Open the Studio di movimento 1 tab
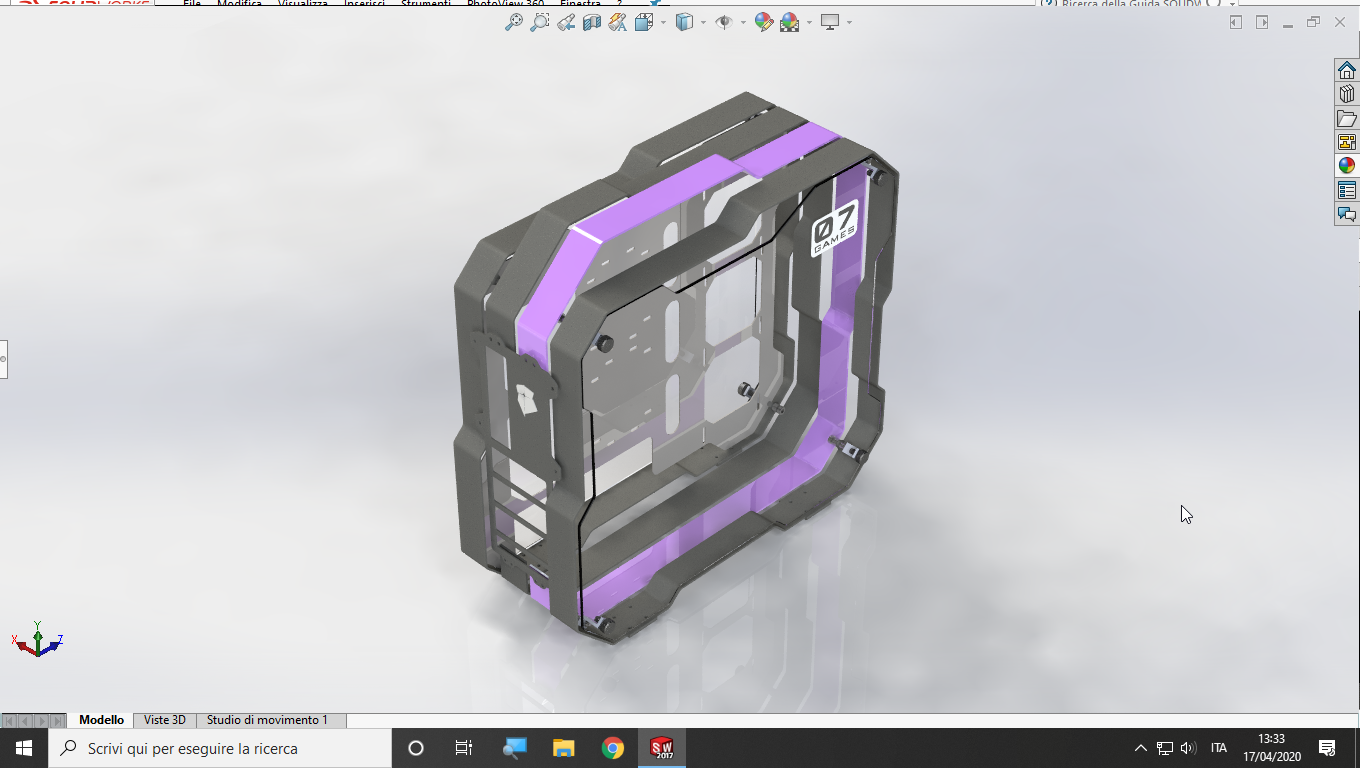This screenshot has width=1360, height=768. coord(267,720)
